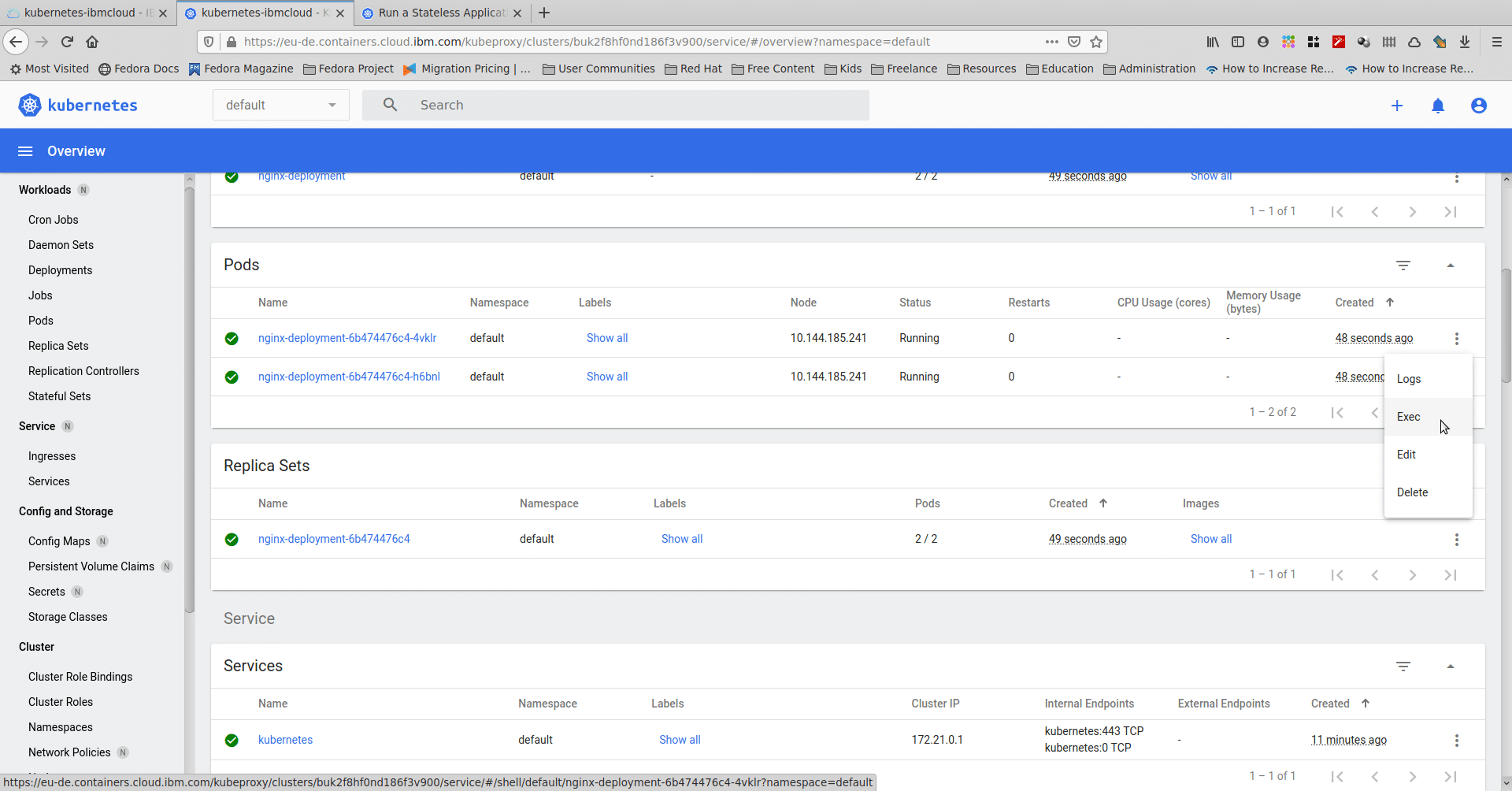Viewport: 1512px width, 791px height.
Task: Go to previous page of Replica Sets
Action: point(1375,575)
